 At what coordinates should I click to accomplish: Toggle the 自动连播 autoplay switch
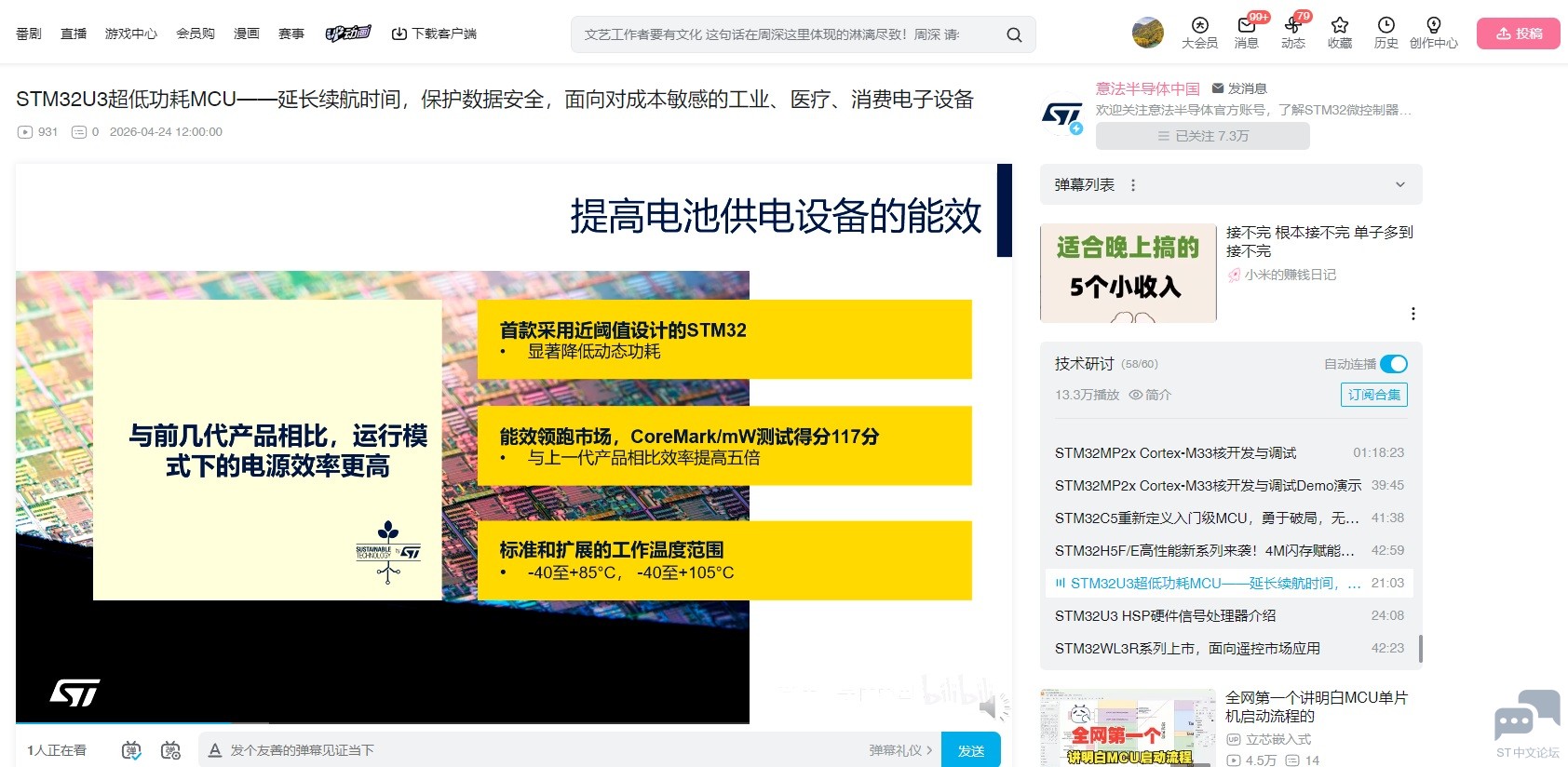pos(1394,364)
